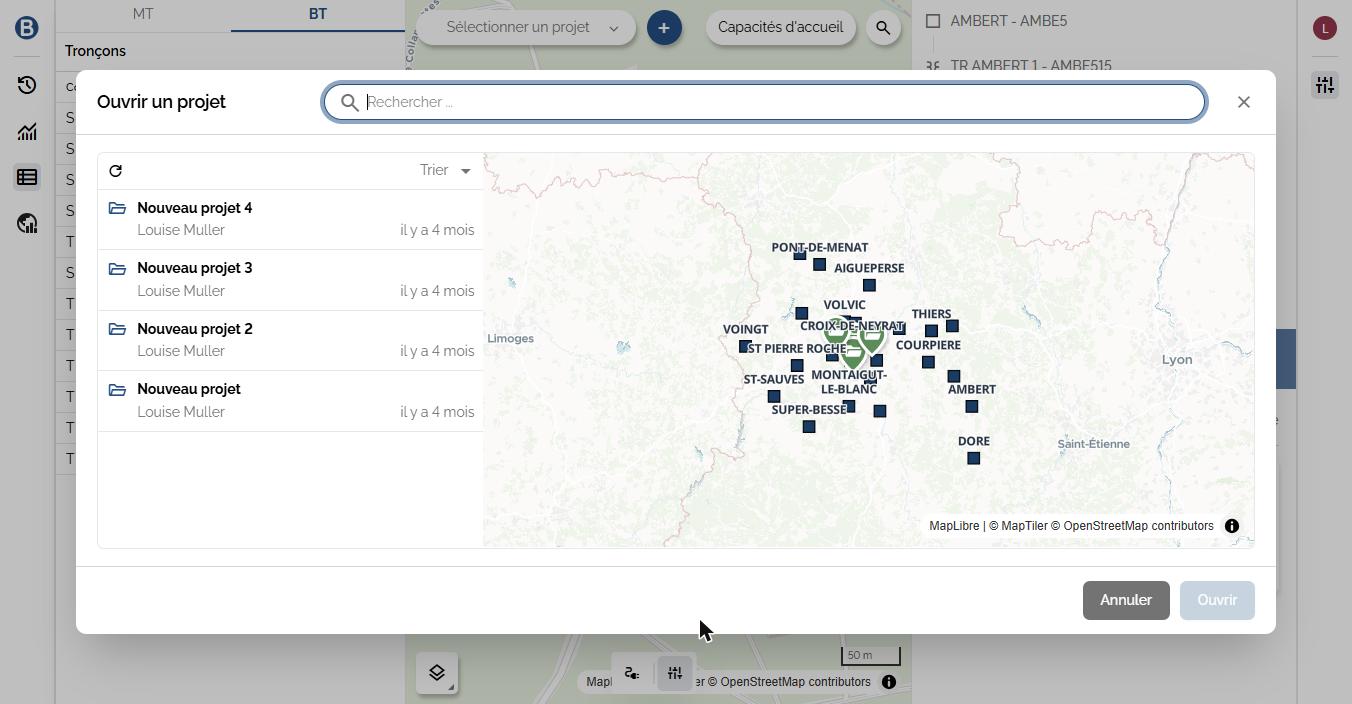The image size is (1352, 704).
Task: Click folder icon of Nouveau projet 4
Action: (x=117, y=208)
